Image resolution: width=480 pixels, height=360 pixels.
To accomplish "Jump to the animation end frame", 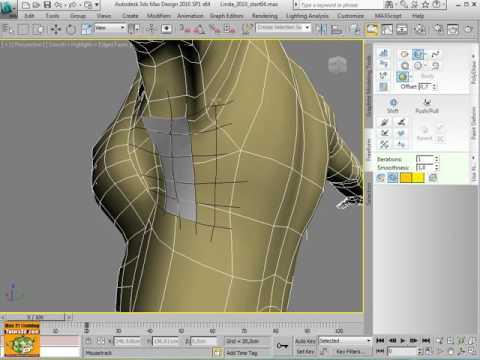I will click(x=426, y=341).
